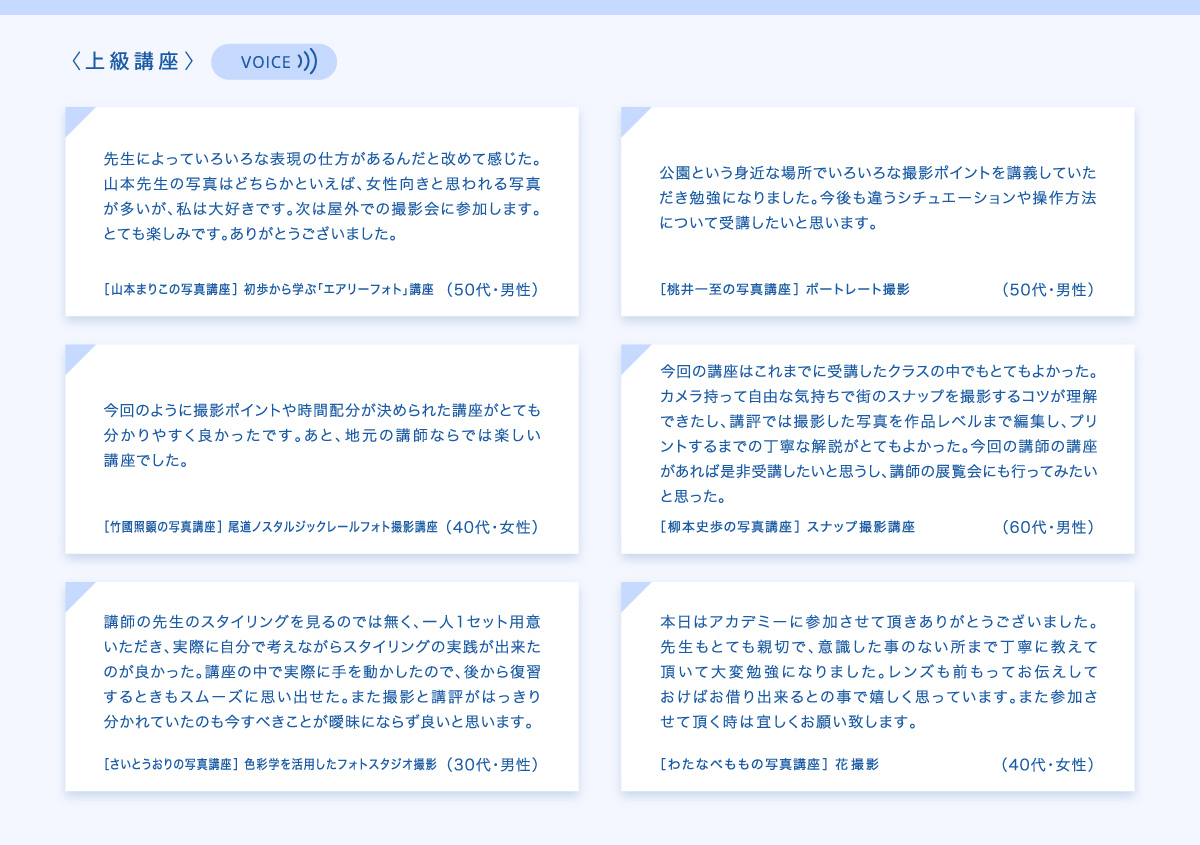Viewport: 1200px width, 845px height.
Task: Click corner fold on わたなべももの review card
Action: (x=632, y=592)
